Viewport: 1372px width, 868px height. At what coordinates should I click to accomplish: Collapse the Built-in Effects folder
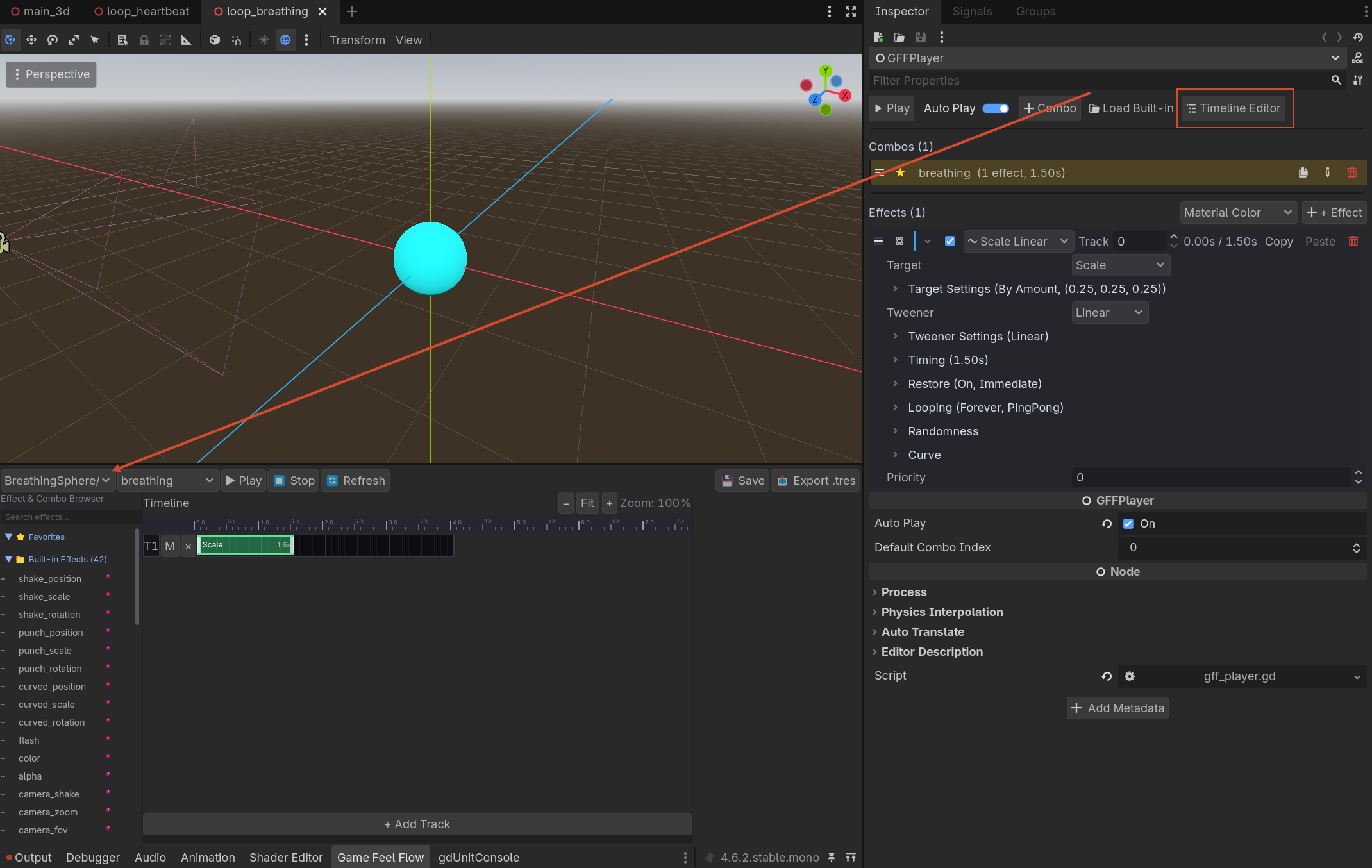click(x=9, y=559)
